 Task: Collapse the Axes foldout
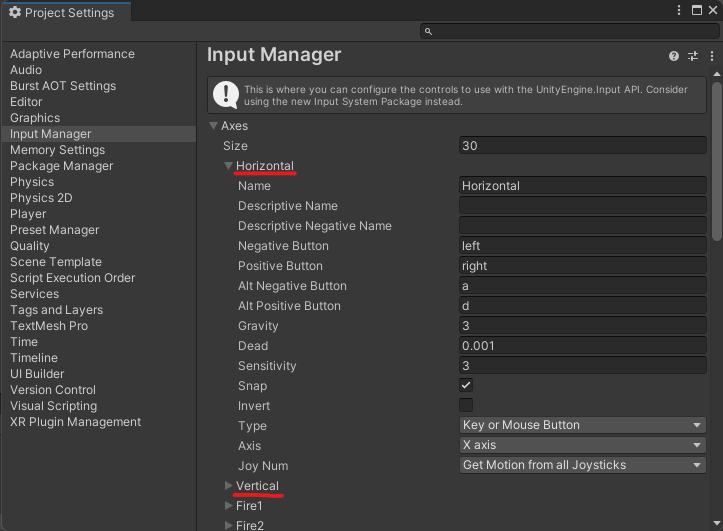[213, 126]
